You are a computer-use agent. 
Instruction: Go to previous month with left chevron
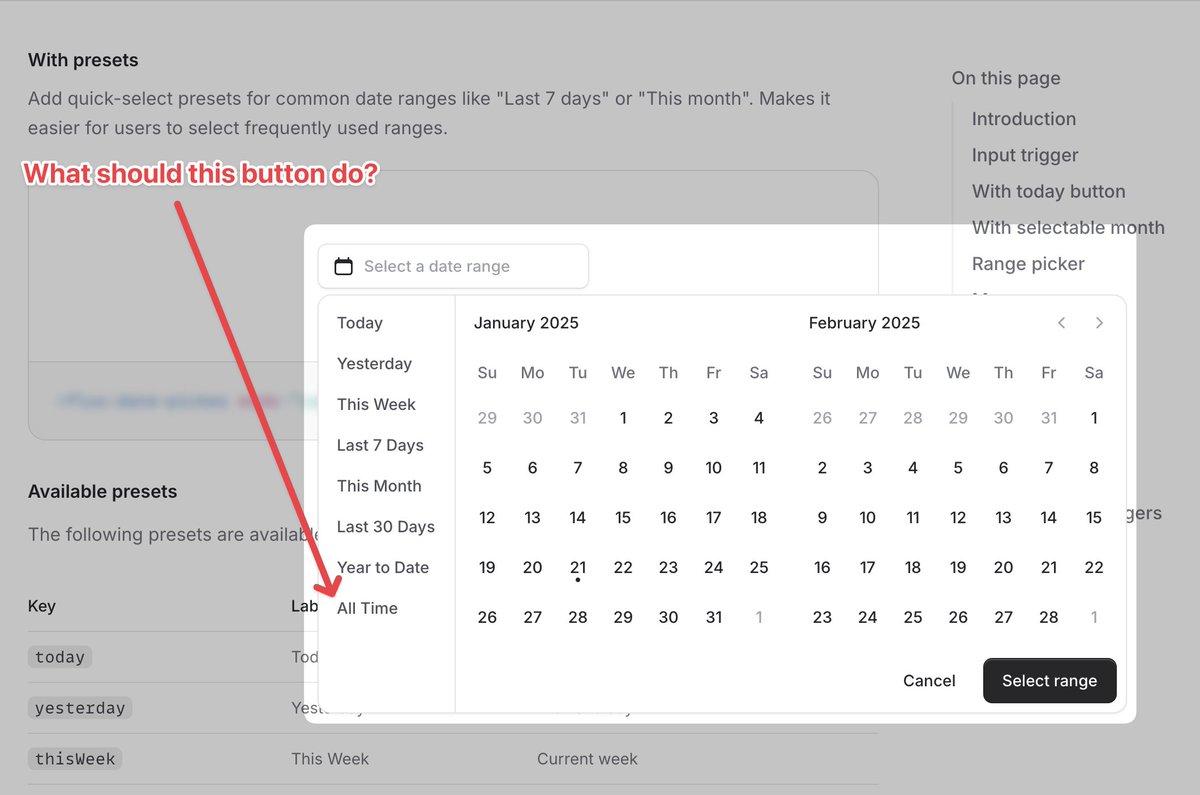[x=1062, y=322]
